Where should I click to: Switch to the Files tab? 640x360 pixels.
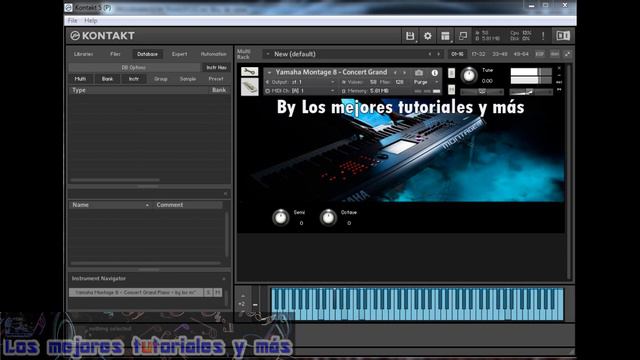click(x=115, y=54)
